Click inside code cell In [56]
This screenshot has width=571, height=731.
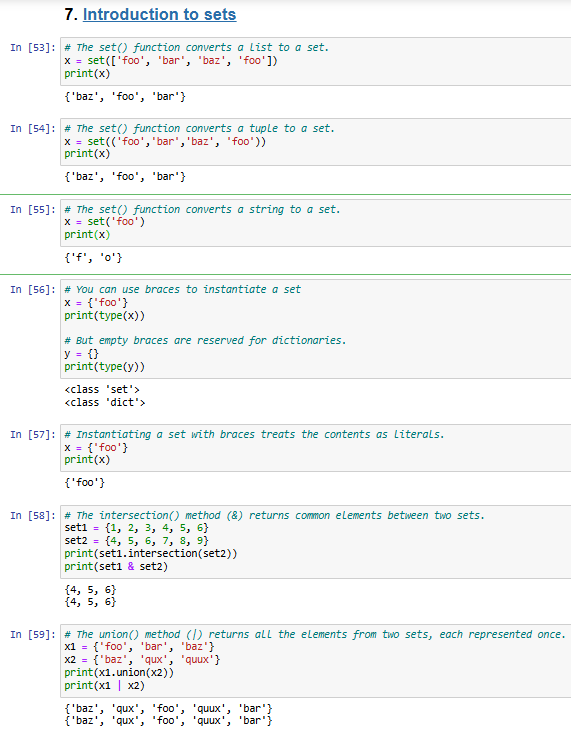[316, 329]
